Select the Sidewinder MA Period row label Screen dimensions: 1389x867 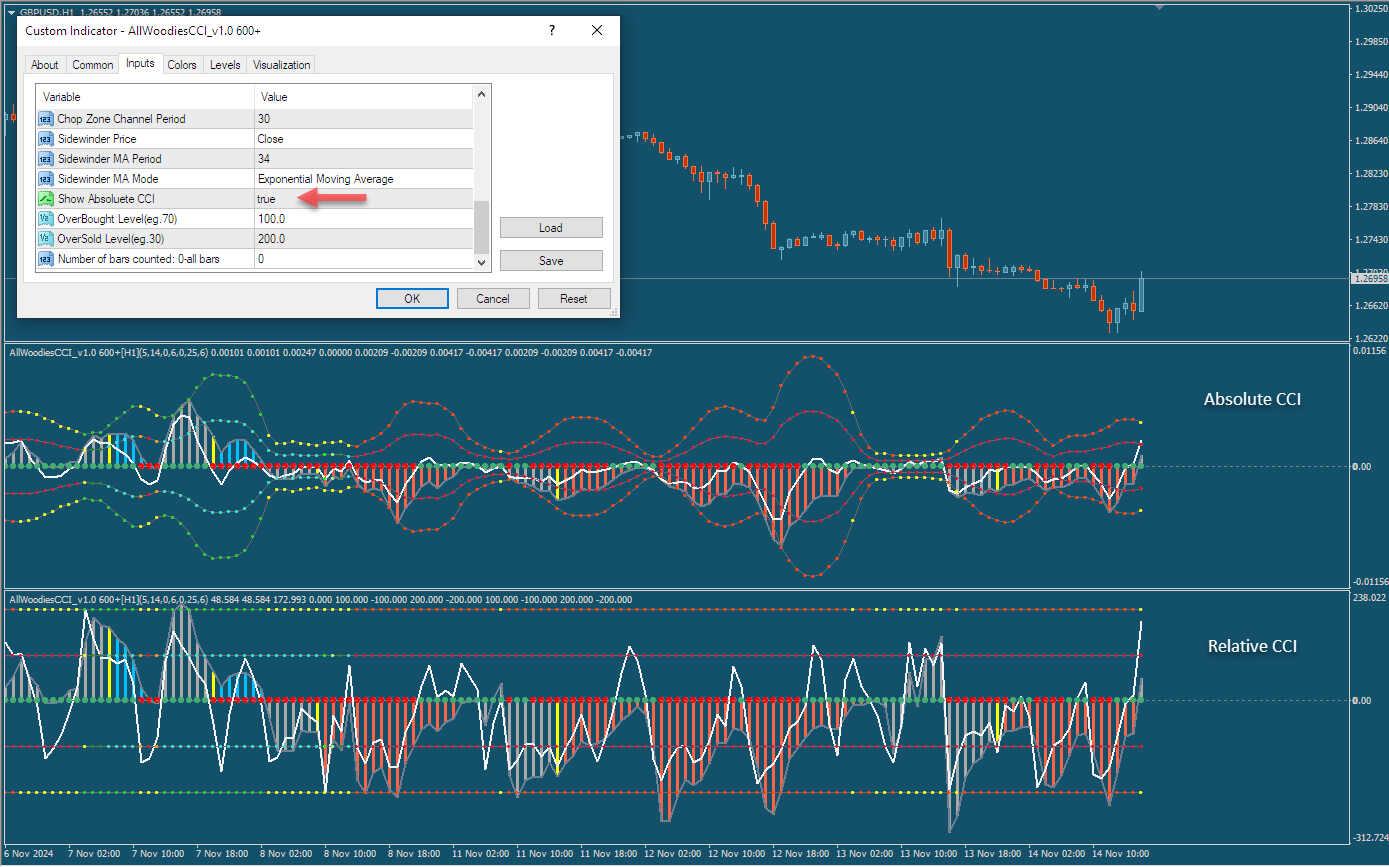click(109, 159)
